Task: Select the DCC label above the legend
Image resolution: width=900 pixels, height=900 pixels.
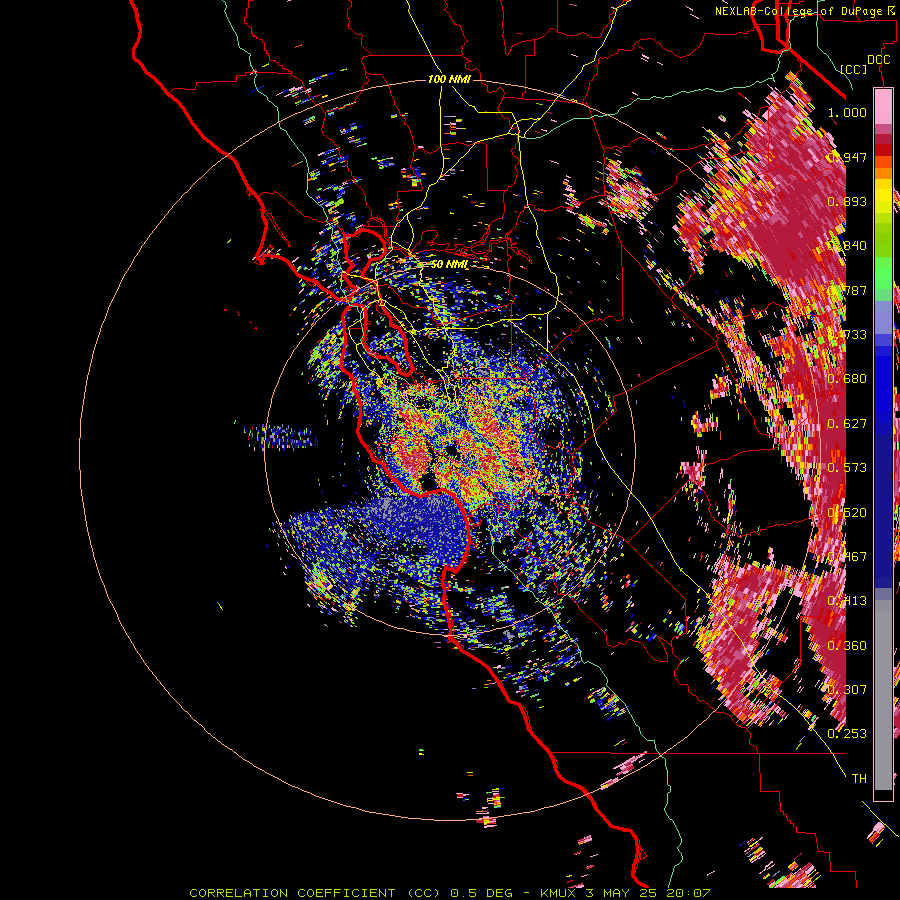Action: [x=878, y=60]
